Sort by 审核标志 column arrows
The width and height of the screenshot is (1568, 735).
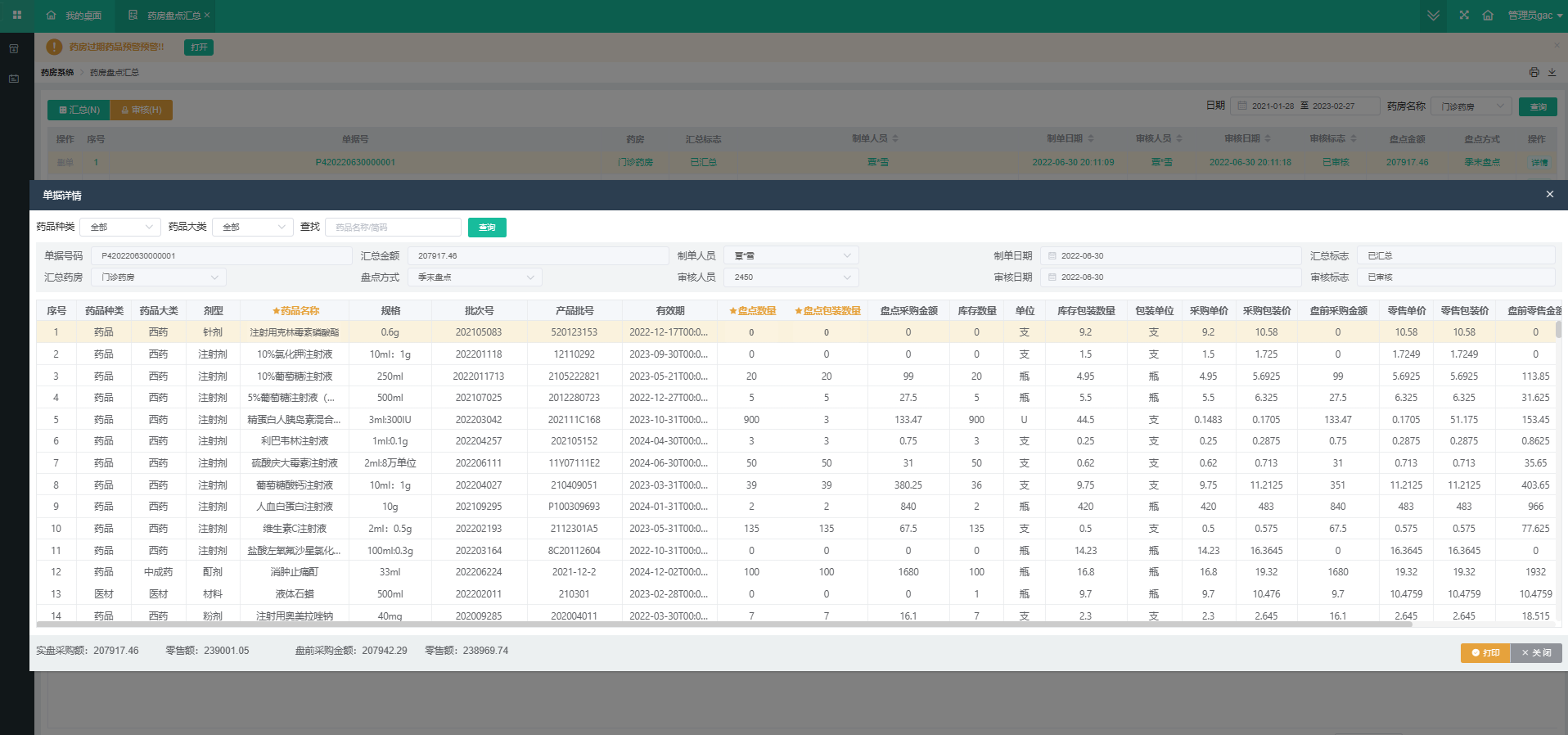[x=1353, y=139]
